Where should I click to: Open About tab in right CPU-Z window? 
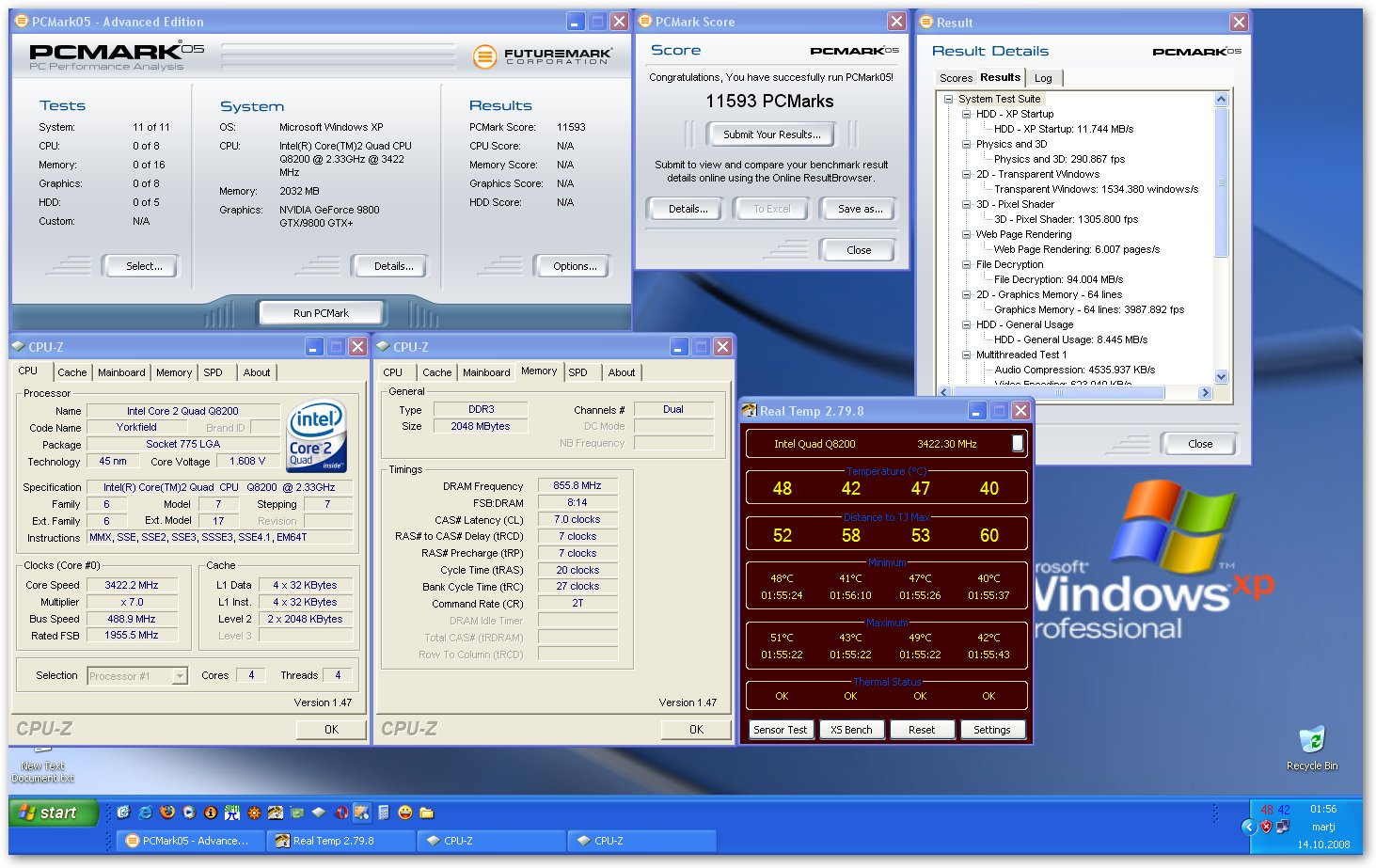[621, 372]
